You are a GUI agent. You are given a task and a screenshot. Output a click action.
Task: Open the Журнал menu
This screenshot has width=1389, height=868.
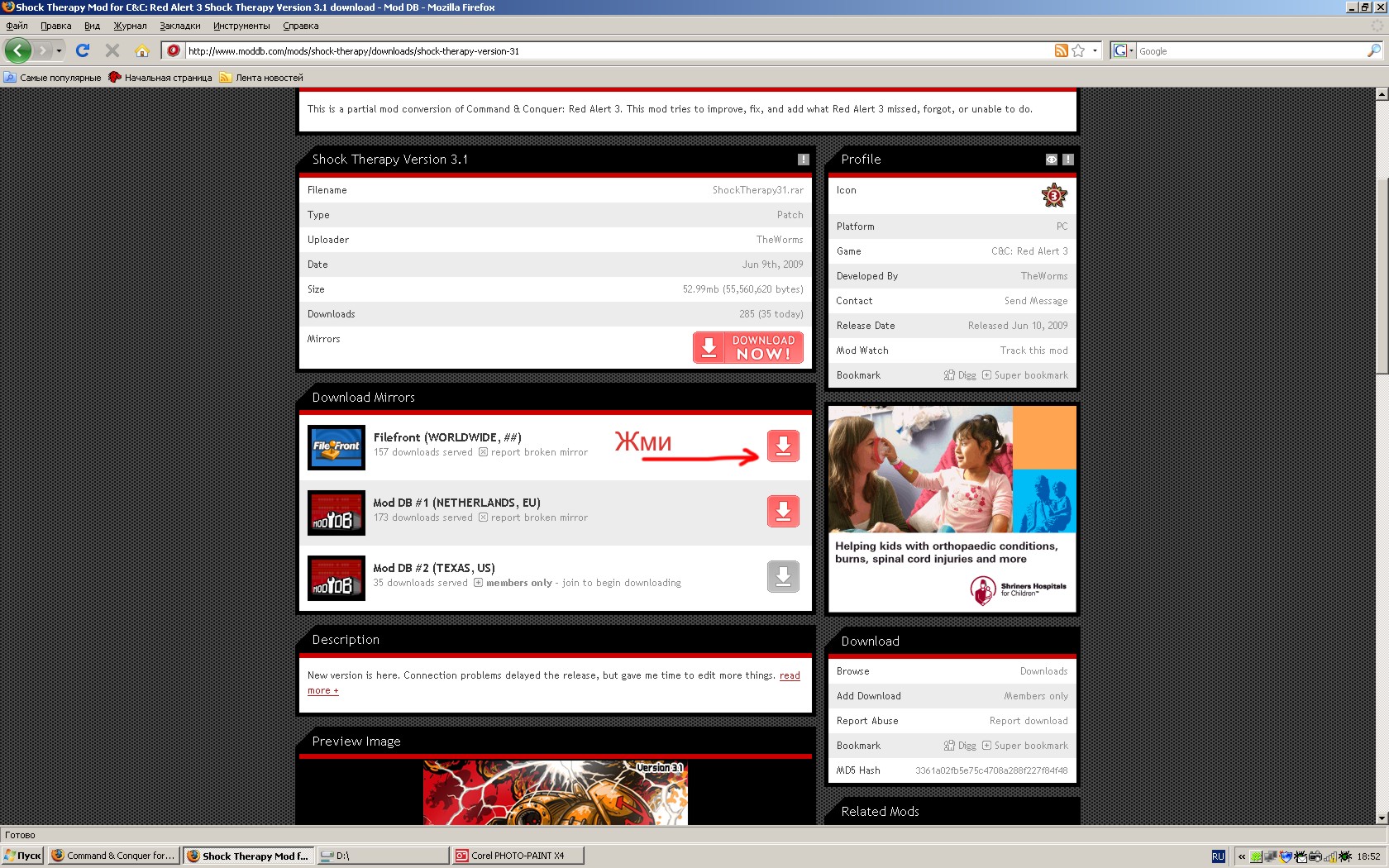(x=130, y=26)
